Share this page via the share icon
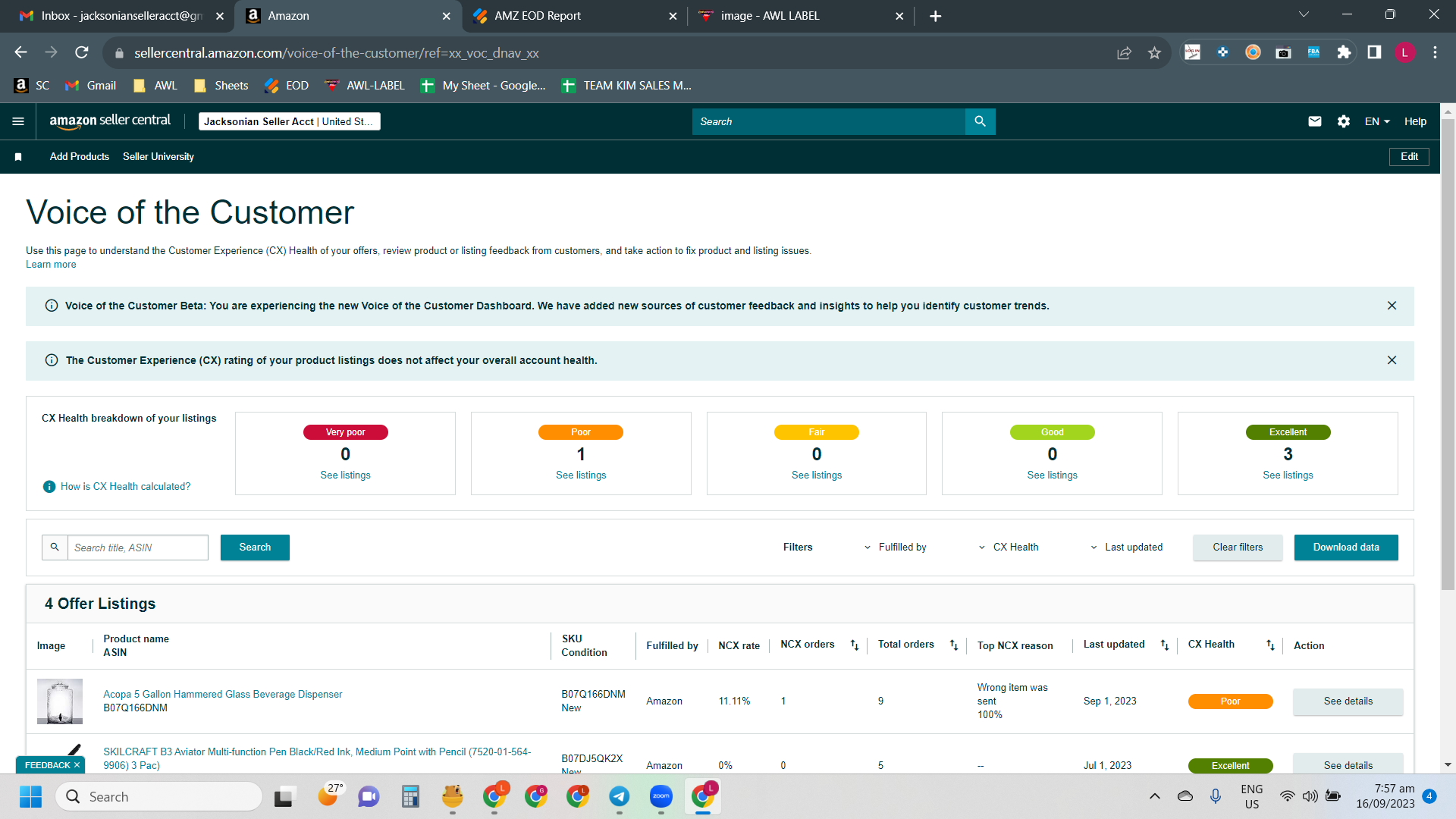This screenshot has width=1456, height=819. (1124, 53)
